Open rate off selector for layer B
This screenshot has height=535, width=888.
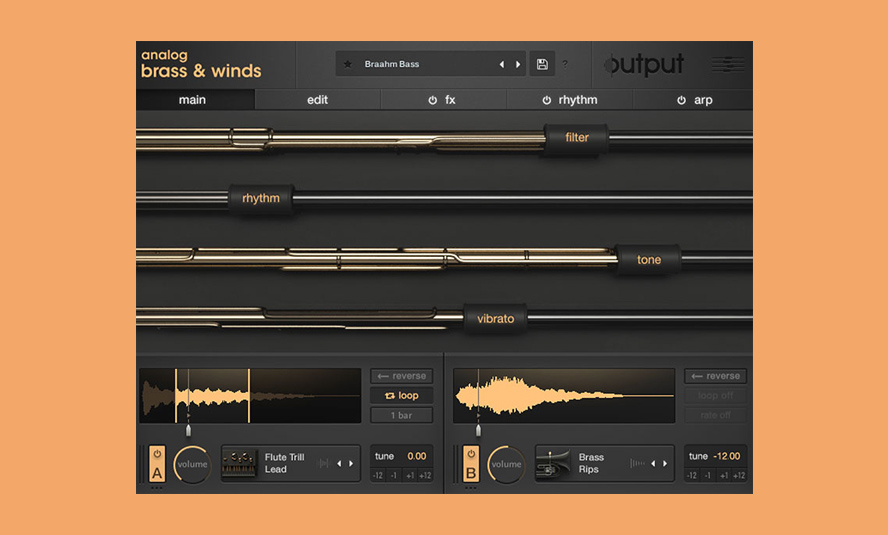coord(715,415)
